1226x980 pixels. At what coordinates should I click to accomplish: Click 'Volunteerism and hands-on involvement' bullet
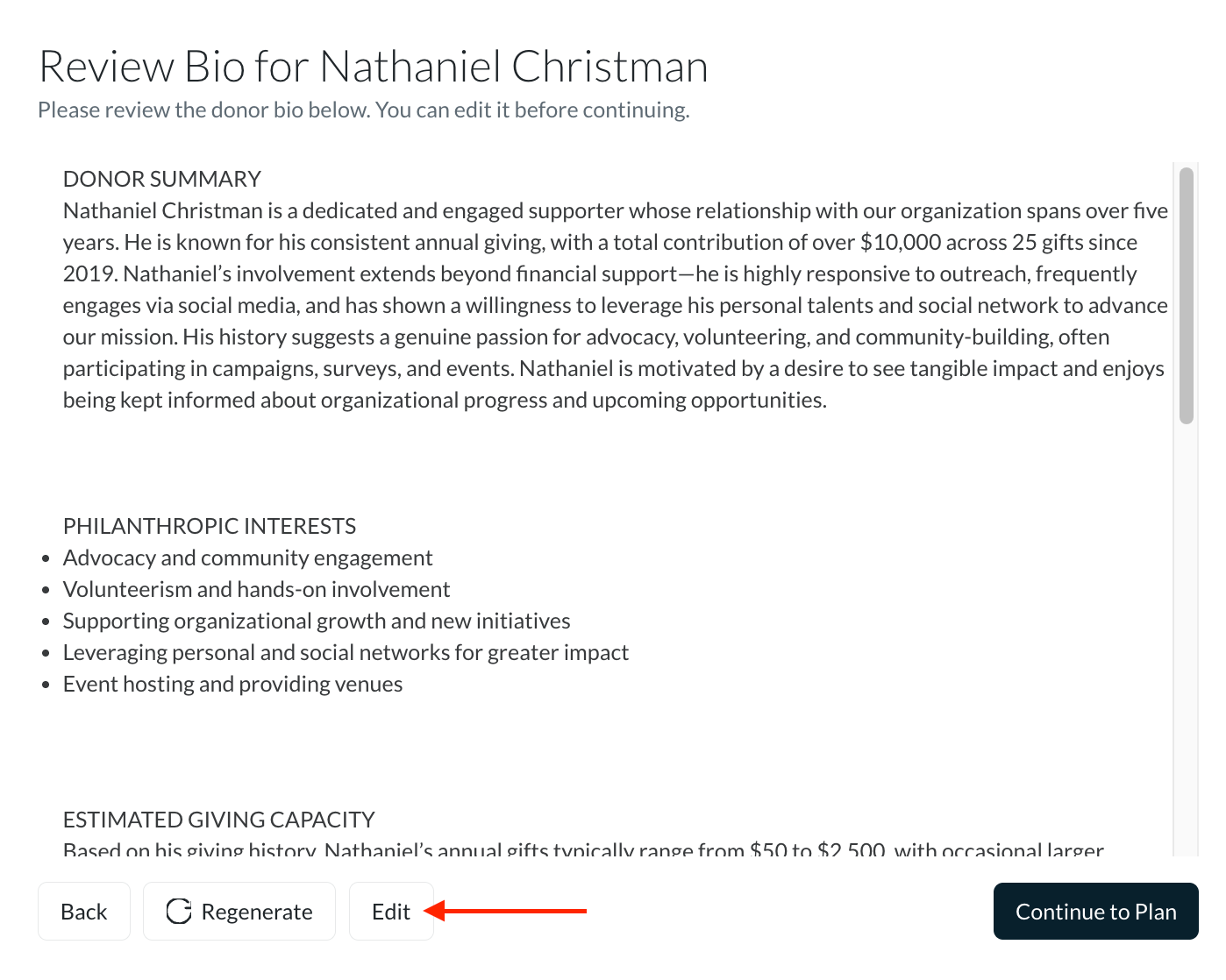[x=257, y=589]
